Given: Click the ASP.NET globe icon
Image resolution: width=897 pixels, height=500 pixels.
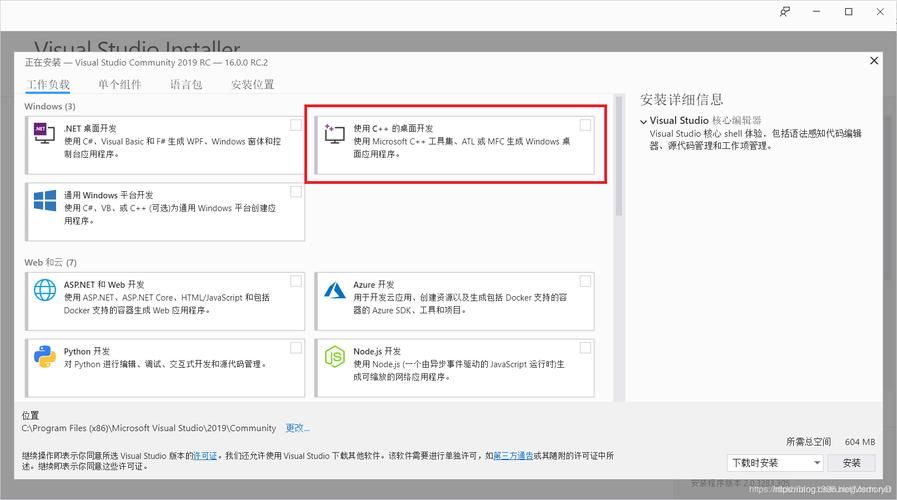Looking at the screenshot, I should (45, 290).
